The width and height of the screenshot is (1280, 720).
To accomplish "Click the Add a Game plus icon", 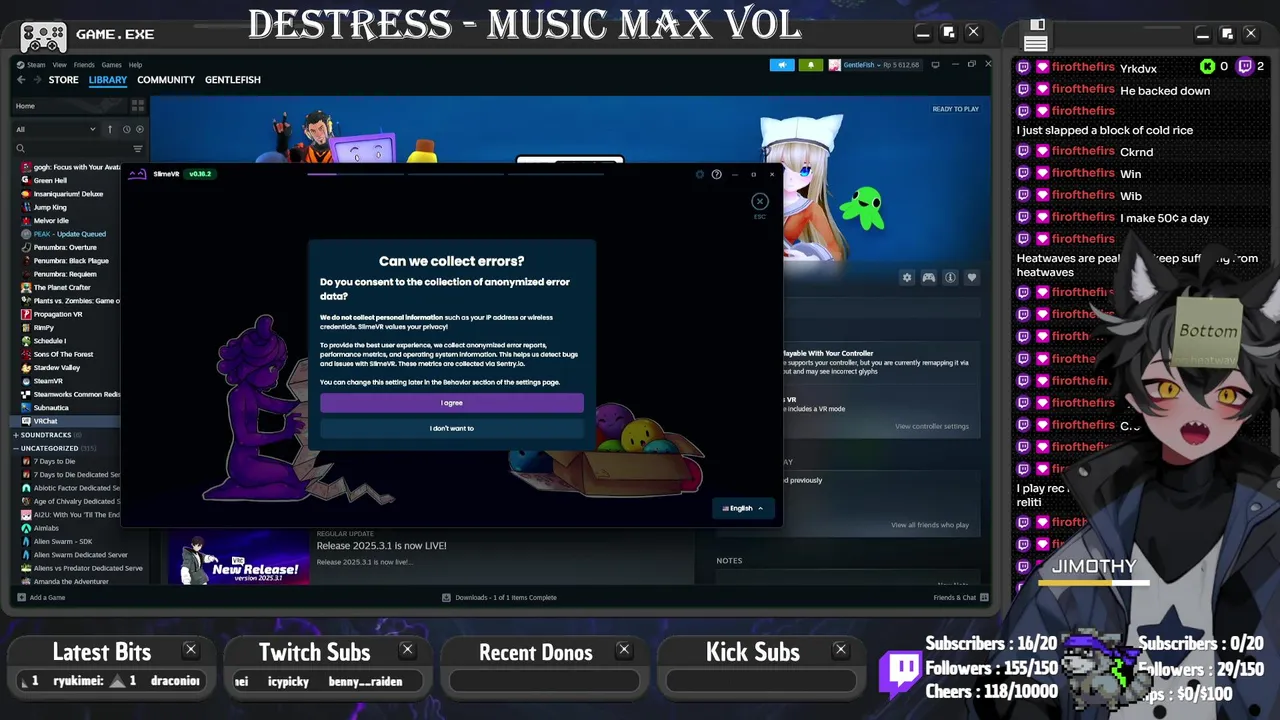I will click(x=20, y=597).
